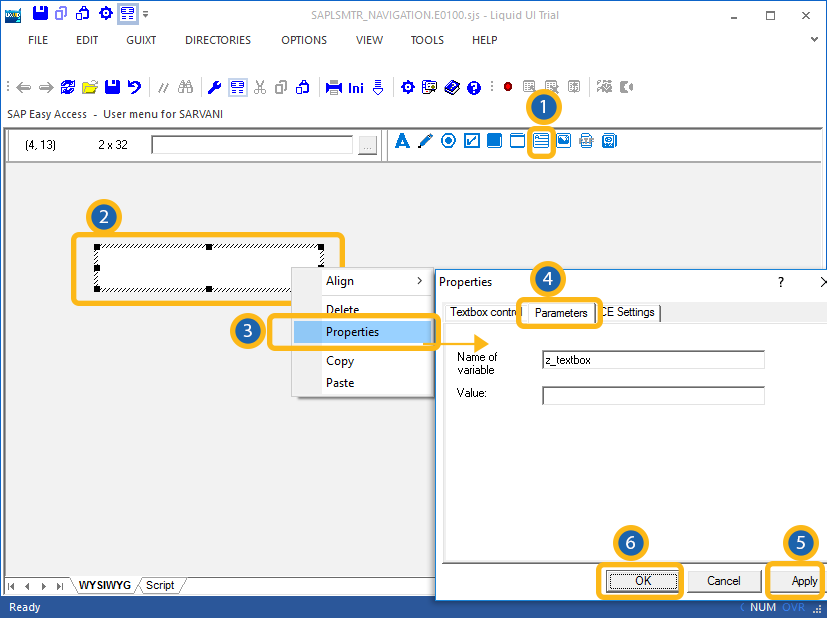Select the checkbox element tool

pos(472,141)
